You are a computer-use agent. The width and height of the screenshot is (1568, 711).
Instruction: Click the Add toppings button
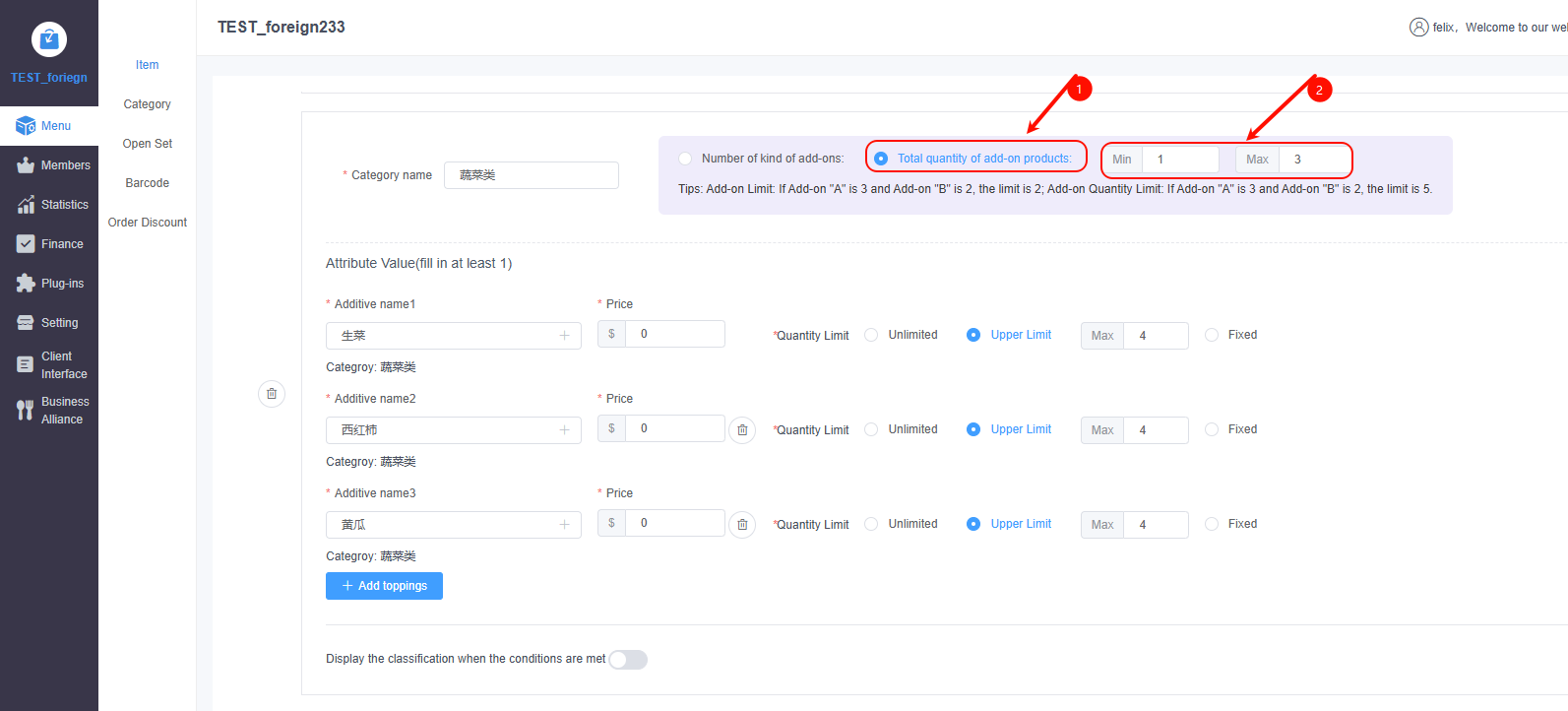(x=384, y=586)
